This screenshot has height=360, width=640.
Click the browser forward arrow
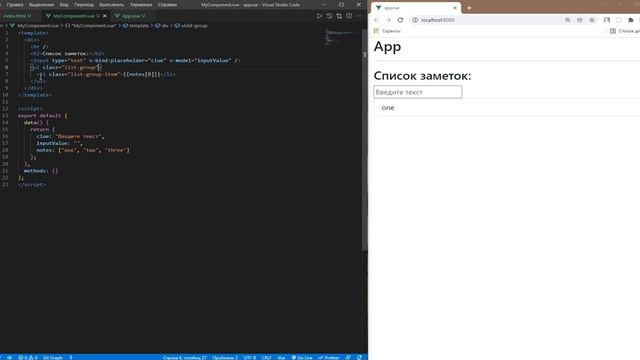click(x=388, y=20)
